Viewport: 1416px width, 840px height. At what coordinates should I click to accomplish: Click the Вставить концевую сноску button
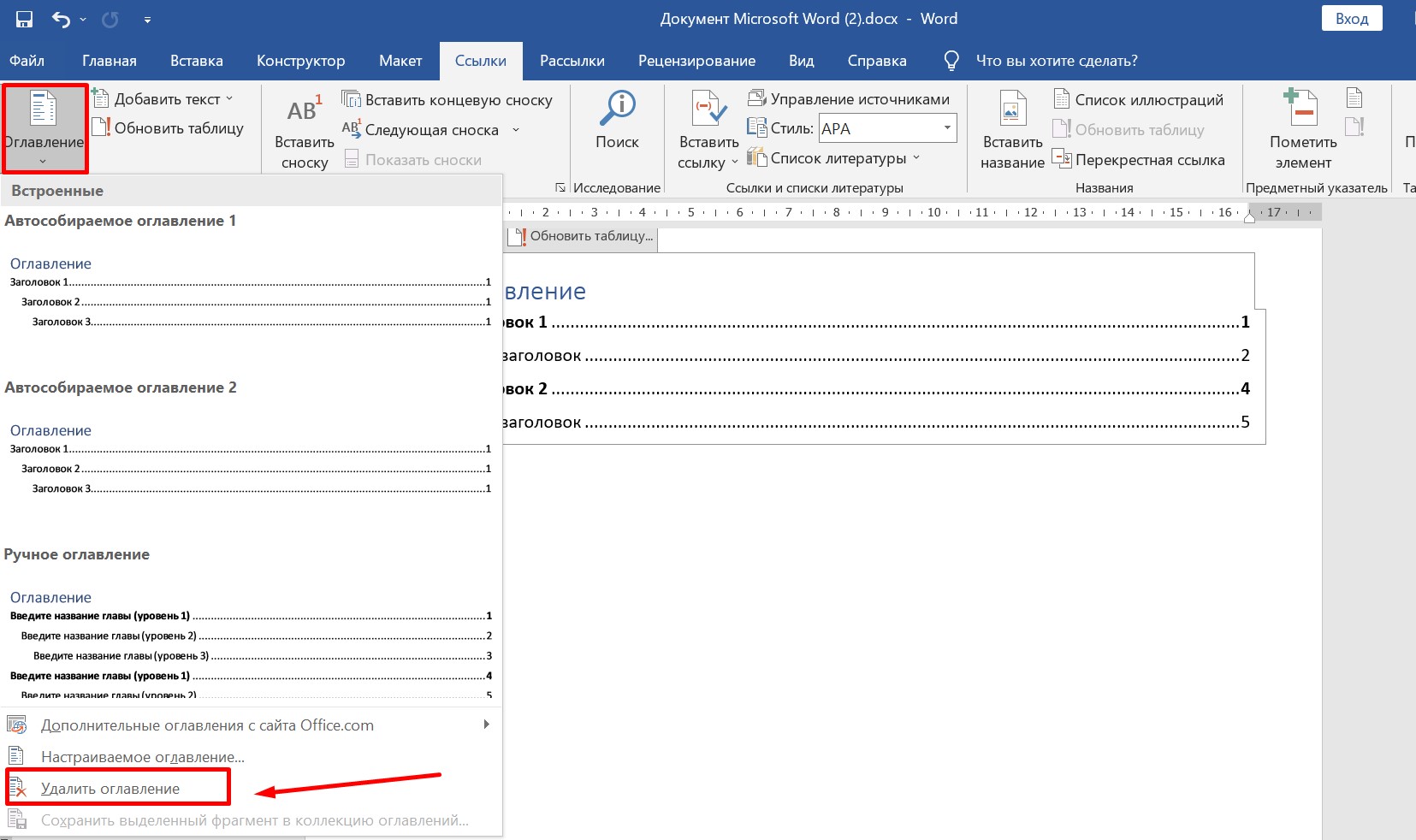coord(447,100)
